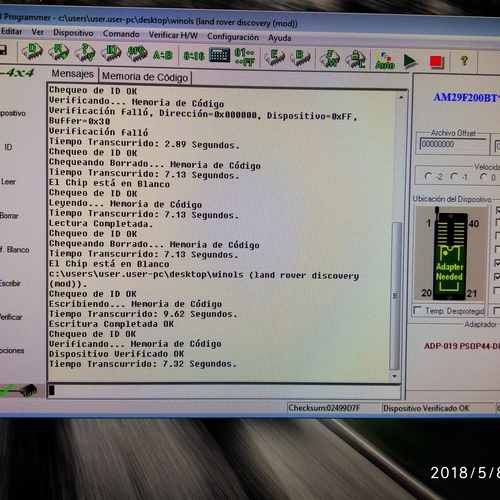Screen dimensions: 500x500
Task: Click the Verif. Blanco sidebar button
Action: [x=15, y=250]
